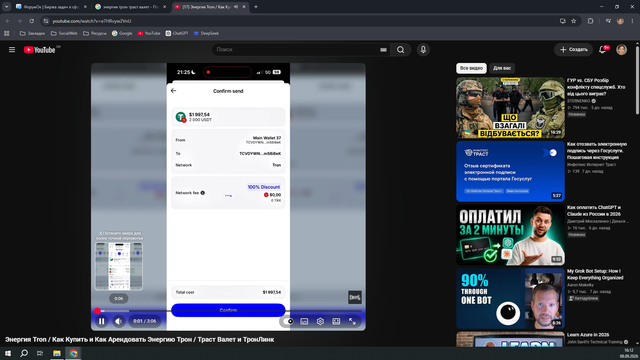640x360 pixels.
Task: Open the YouTube account avatar menu
Action: (x=621, y=50)
